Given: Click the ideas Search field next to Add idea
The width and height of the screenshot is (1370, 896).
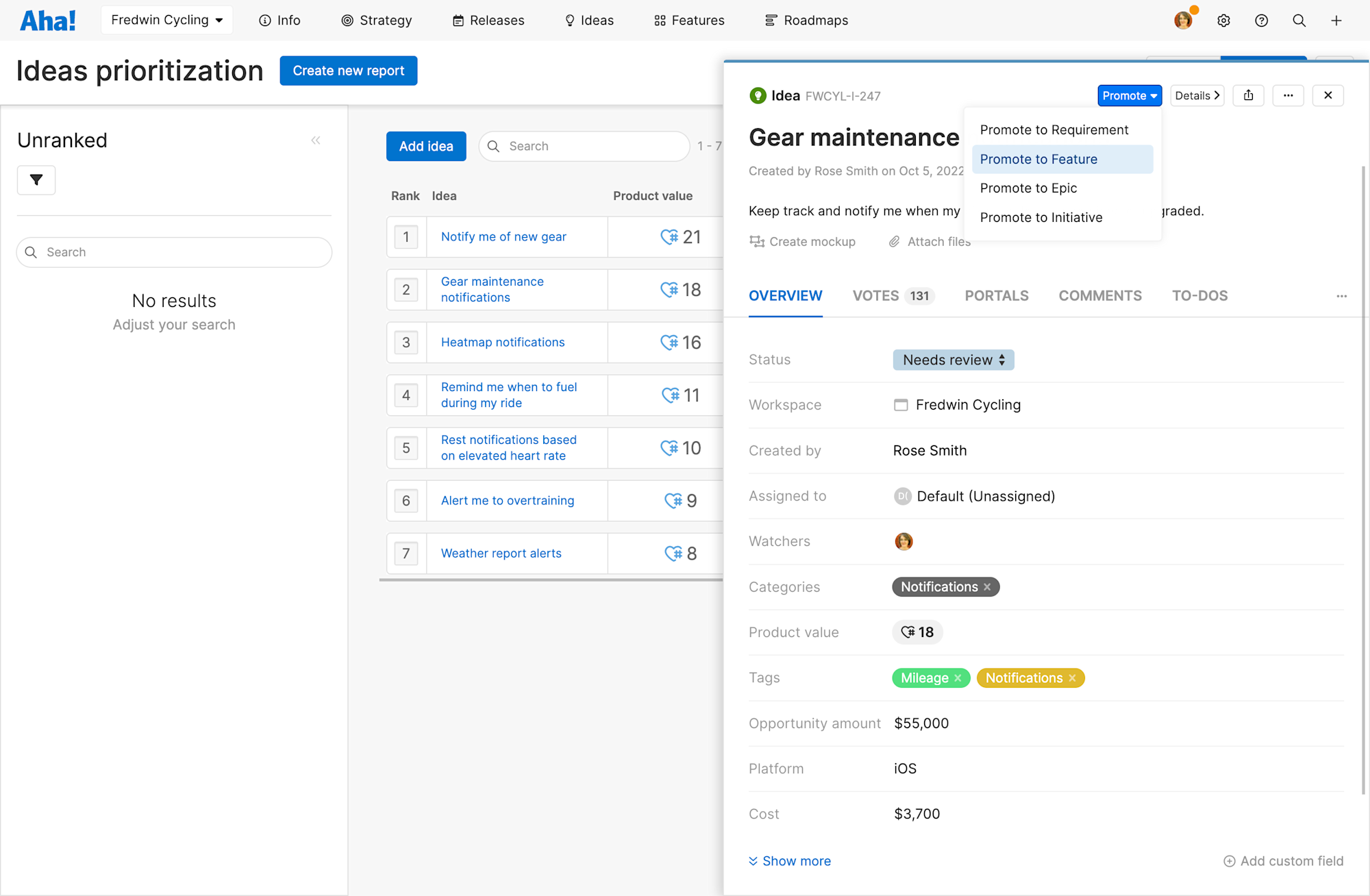Looking at the screenshot, I should [x=584, y=147].
